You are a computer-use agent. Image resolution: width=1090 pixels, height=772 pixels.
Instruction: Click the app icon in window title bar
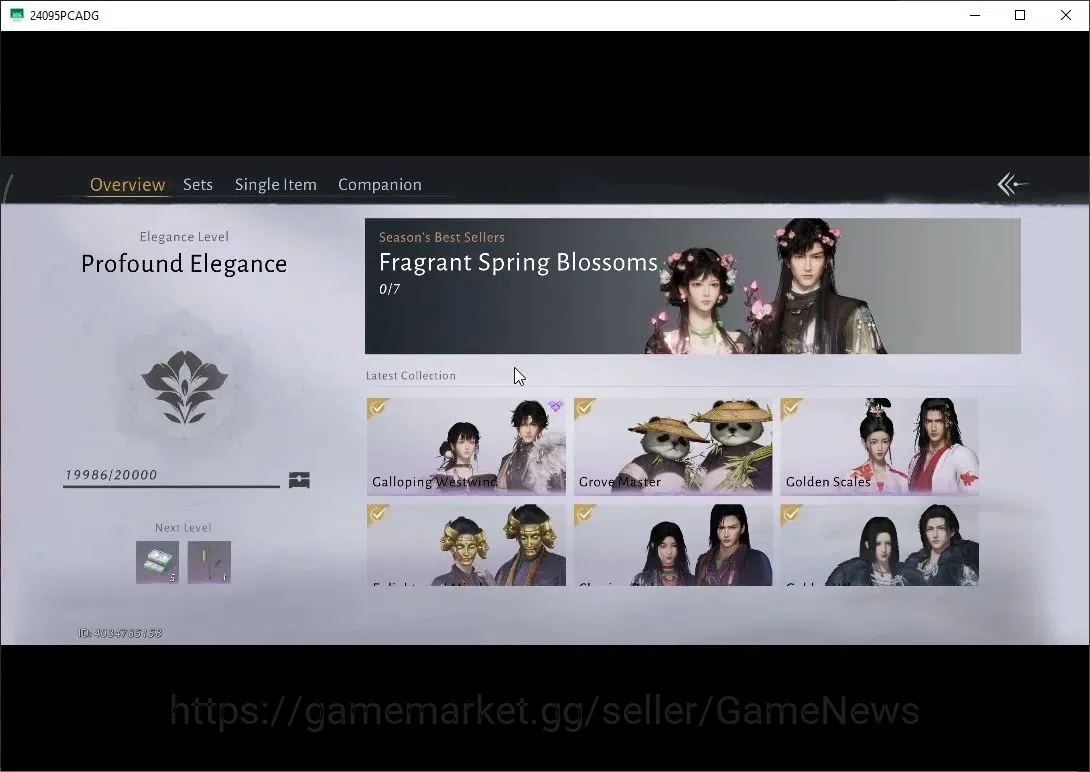[17, 15]
